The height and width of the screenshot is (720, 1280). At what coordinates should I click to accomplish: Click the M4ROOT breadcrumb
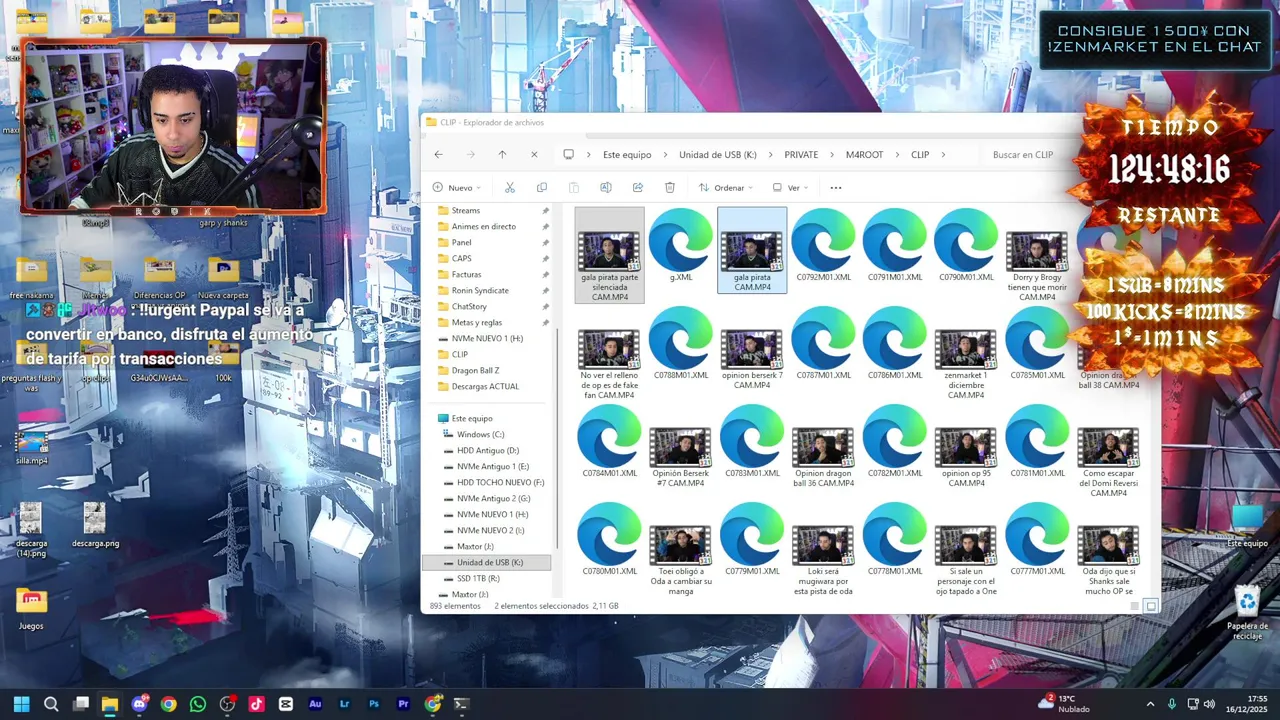pyautogui.click(x=864, y=155)
